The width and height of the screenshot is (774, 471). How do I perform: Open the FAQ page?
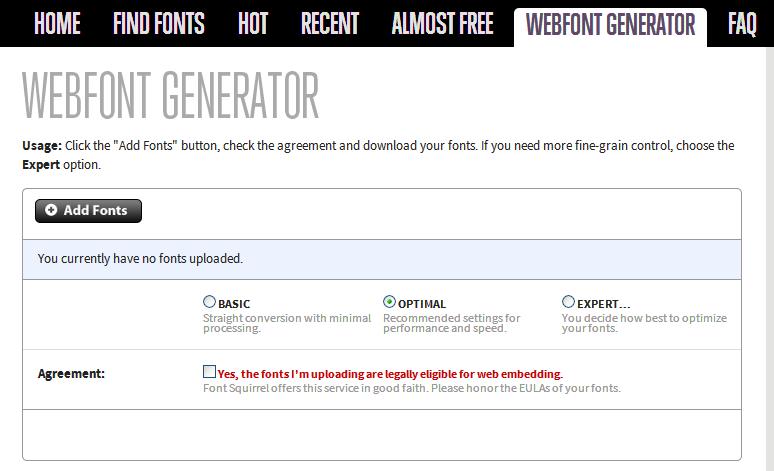pyautogui.click(x=742, y=24)
